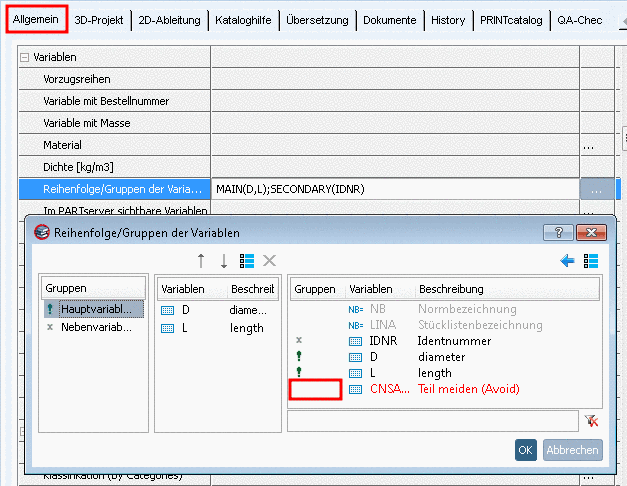Select variable L in middle list
The width and height of the screenshot is (627, 486).
coord(218,328)
